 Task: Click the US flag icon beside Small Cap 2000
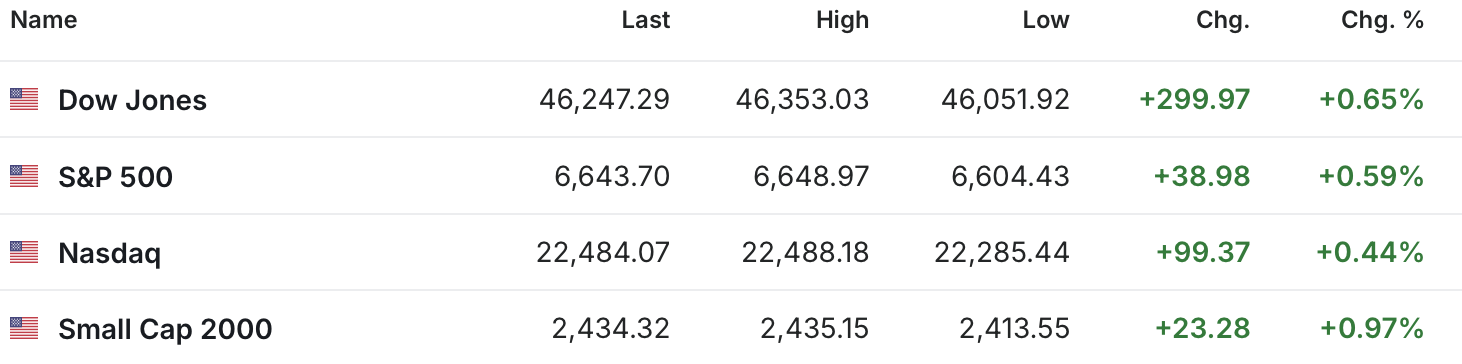click(x=24, y=328)
